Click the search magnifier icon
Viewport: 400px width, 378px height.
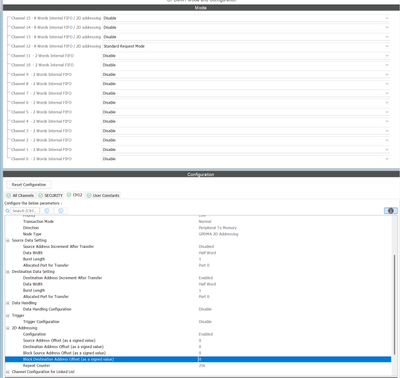click(8, 211)
